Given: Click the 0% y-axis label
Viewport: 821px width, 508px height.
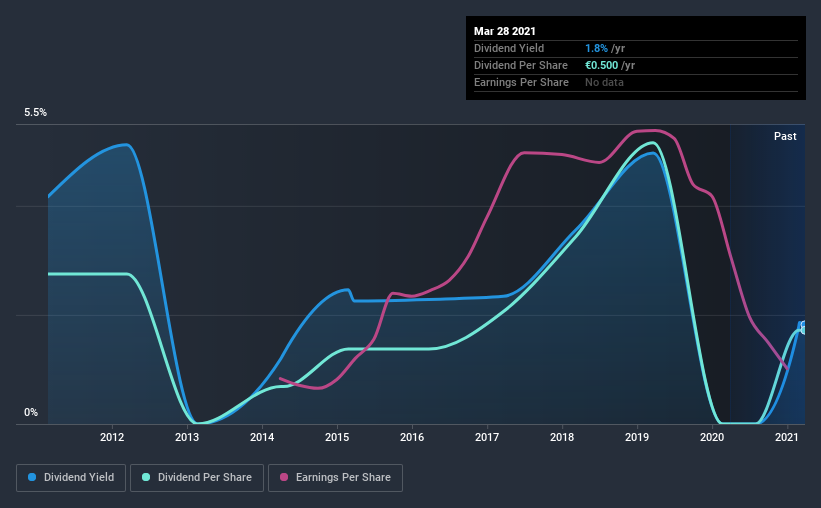Looking at the screenshot, I should click(x=31, y=413).
